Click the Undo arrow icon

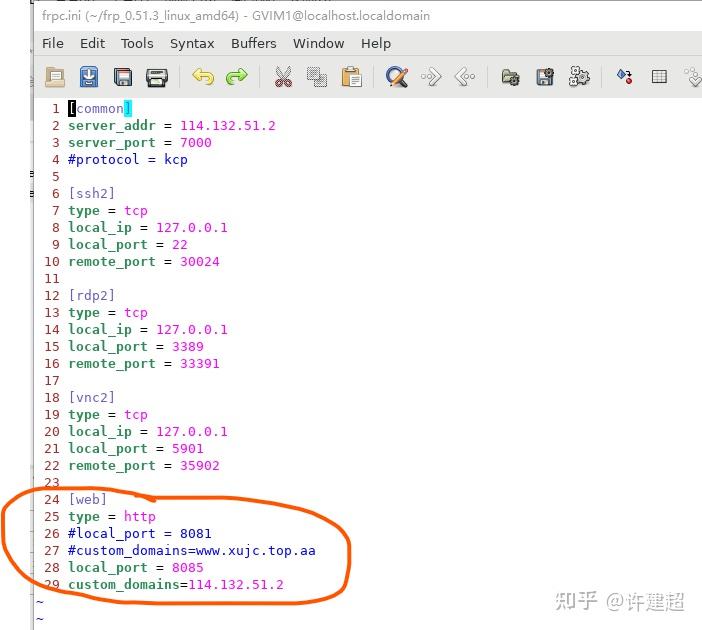point(203,77)
